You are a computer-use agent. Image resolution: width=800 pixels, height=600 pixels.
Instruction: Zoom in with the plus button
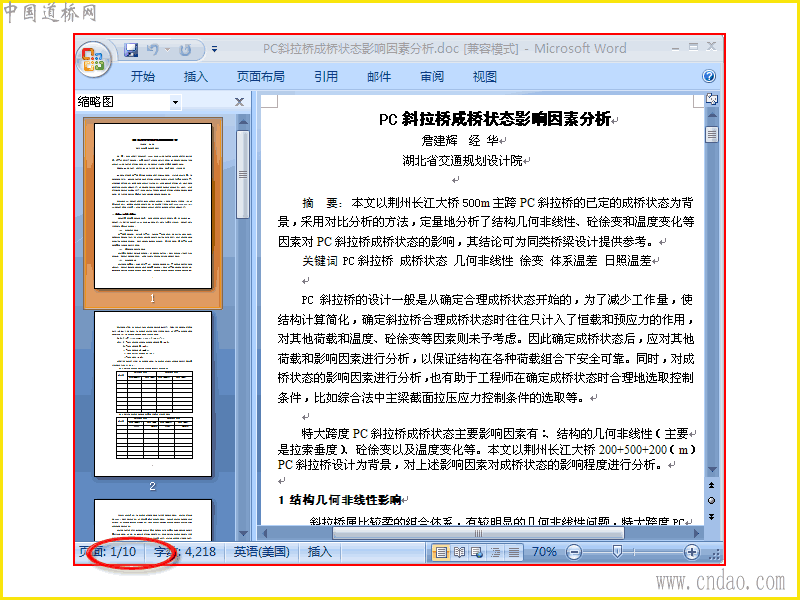coord(691,552)
